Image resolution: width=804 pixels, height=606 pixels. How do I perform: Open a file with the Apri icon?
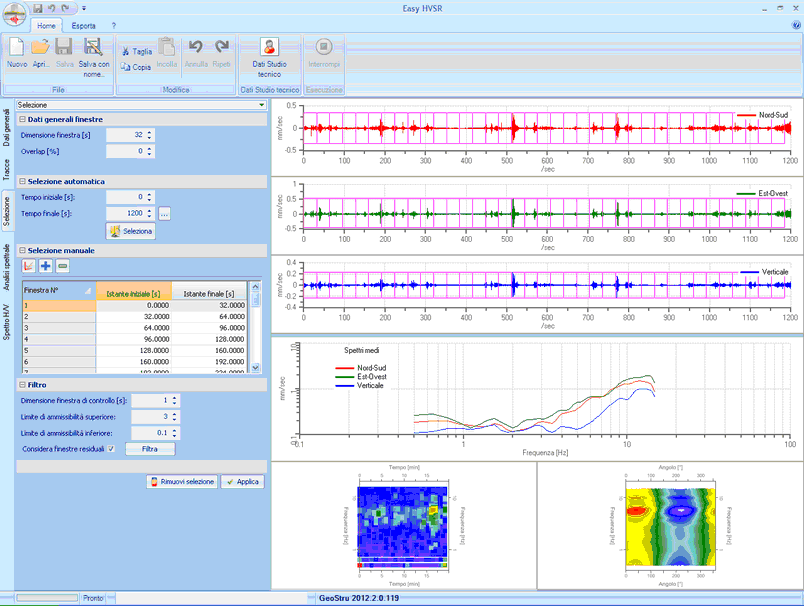(x=40, y=47)
